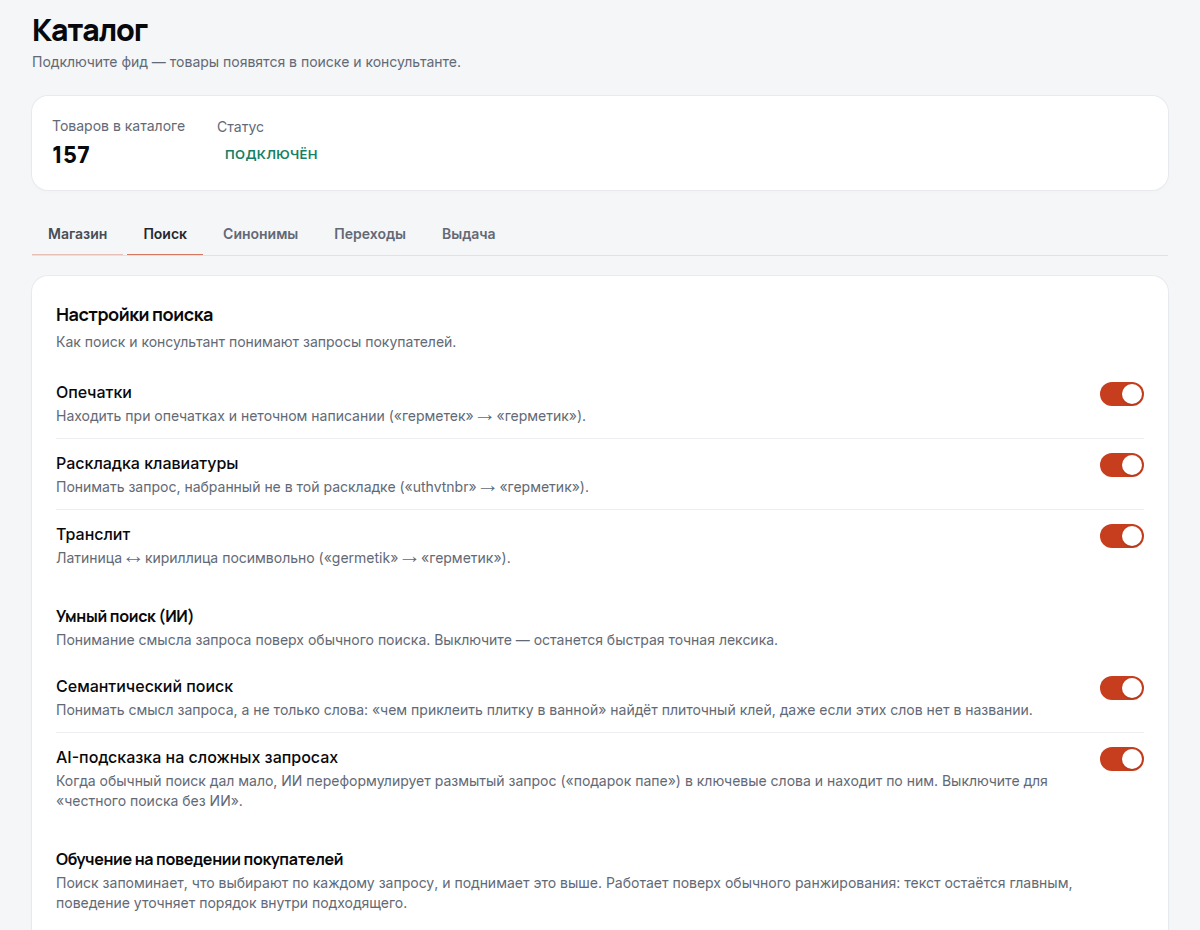This screenshot has width=1200, height=930.
Task: Click the ПОДКЛЮЧЁН status label
Action: tap(271, 154)
